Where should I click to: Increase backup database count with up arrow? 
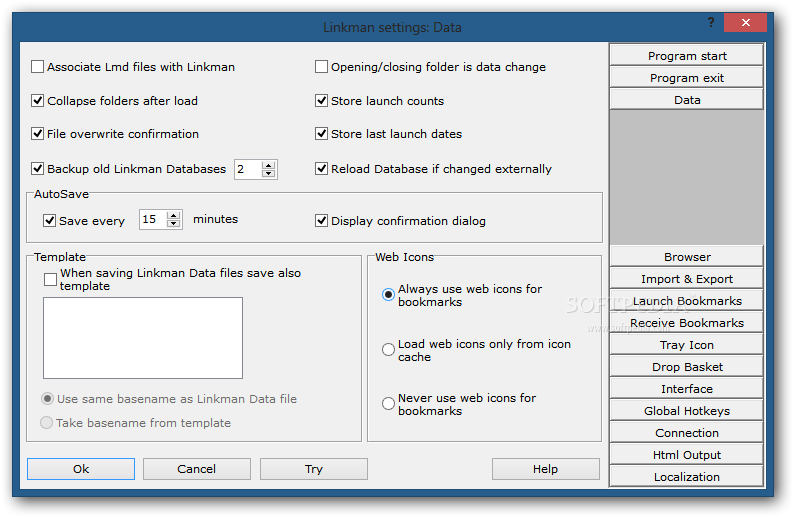[269, 165]
